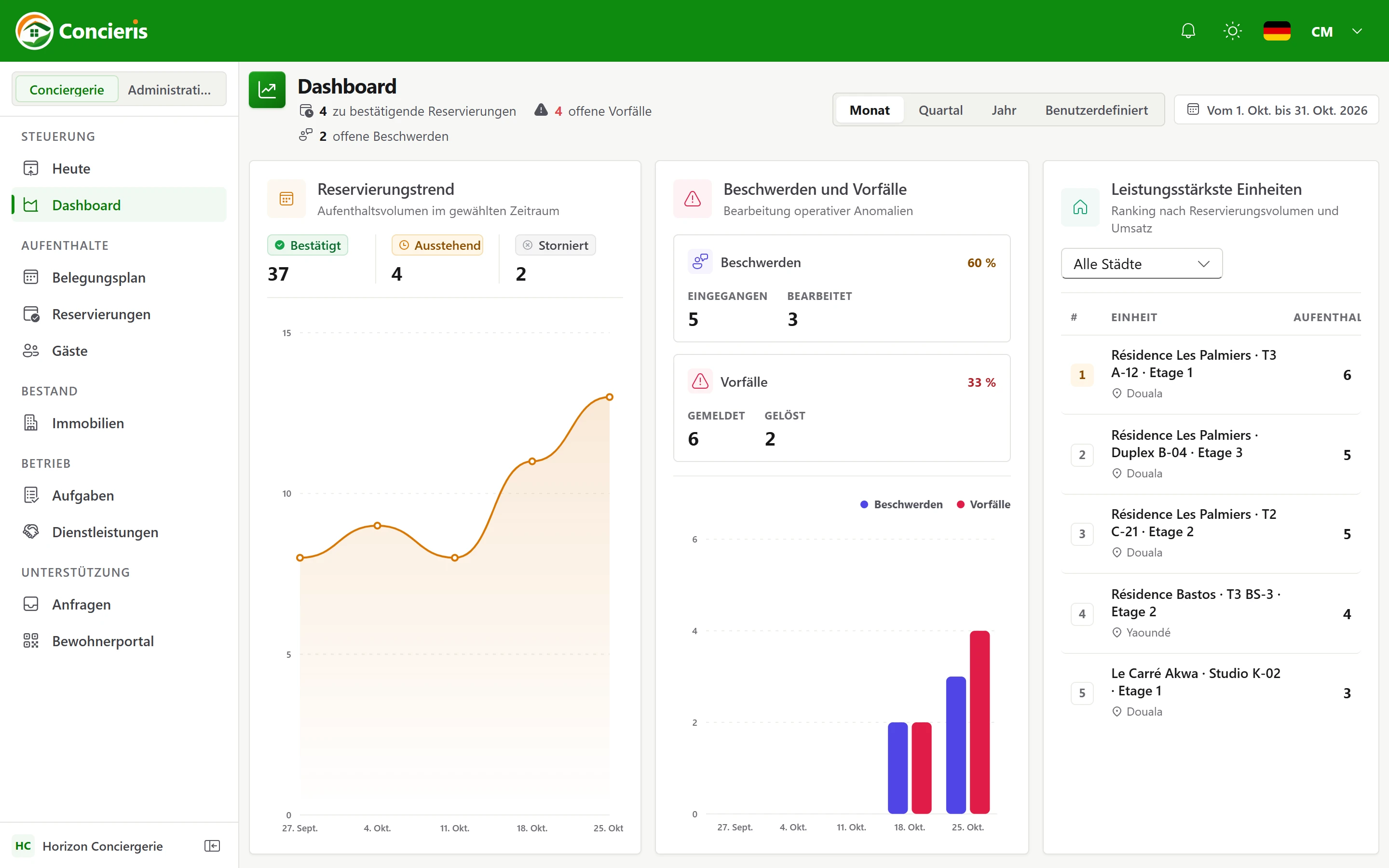Screen dimensions: 1389x868
Task: Click the 25. Okt. trend data point
Action: tap(610, 397)
